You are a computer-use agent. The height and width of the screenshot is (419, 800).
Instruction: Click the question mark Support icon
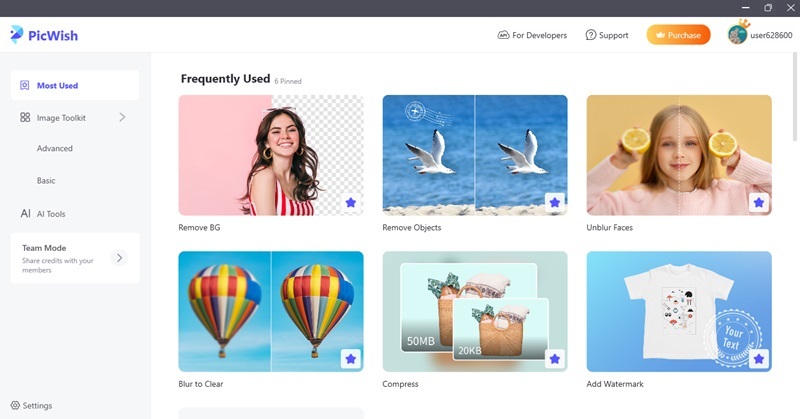(x=591, y=35)
